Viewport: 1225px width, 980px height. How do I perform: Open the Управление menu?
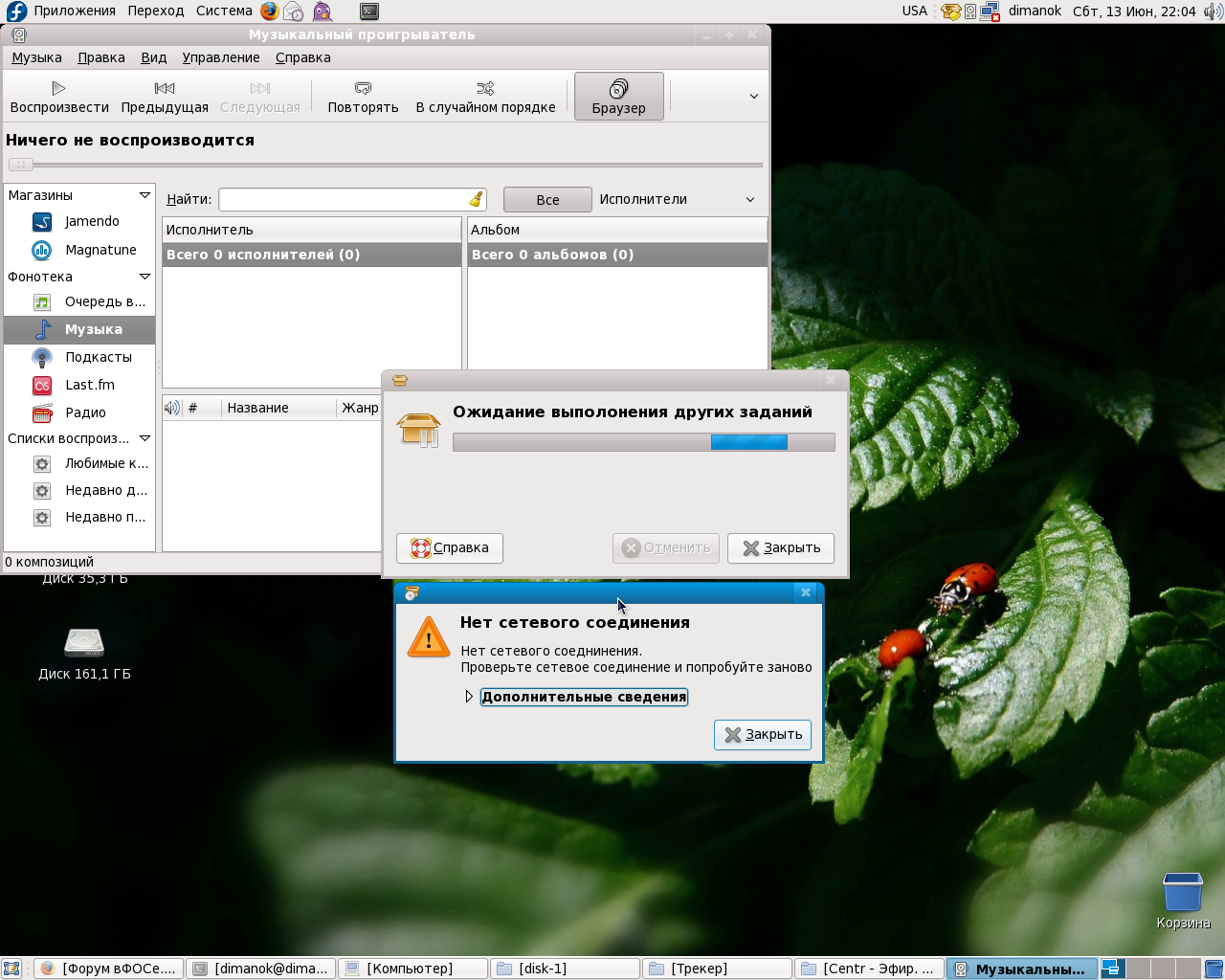pyautogui.click(x=221, y=57)
